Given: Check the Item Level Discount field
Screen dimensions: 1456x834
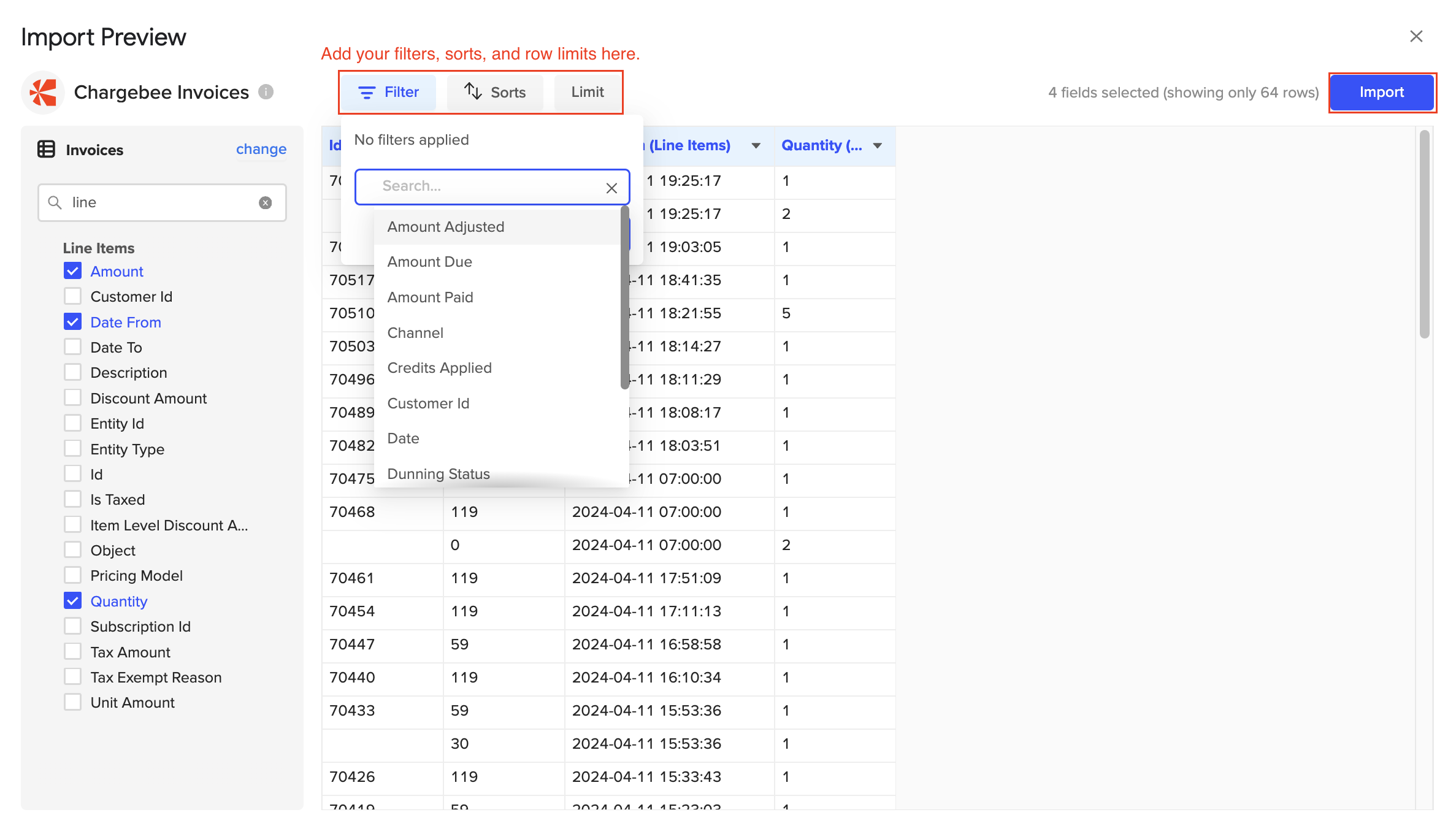Looking at the screenshot, I should [72, 525].
